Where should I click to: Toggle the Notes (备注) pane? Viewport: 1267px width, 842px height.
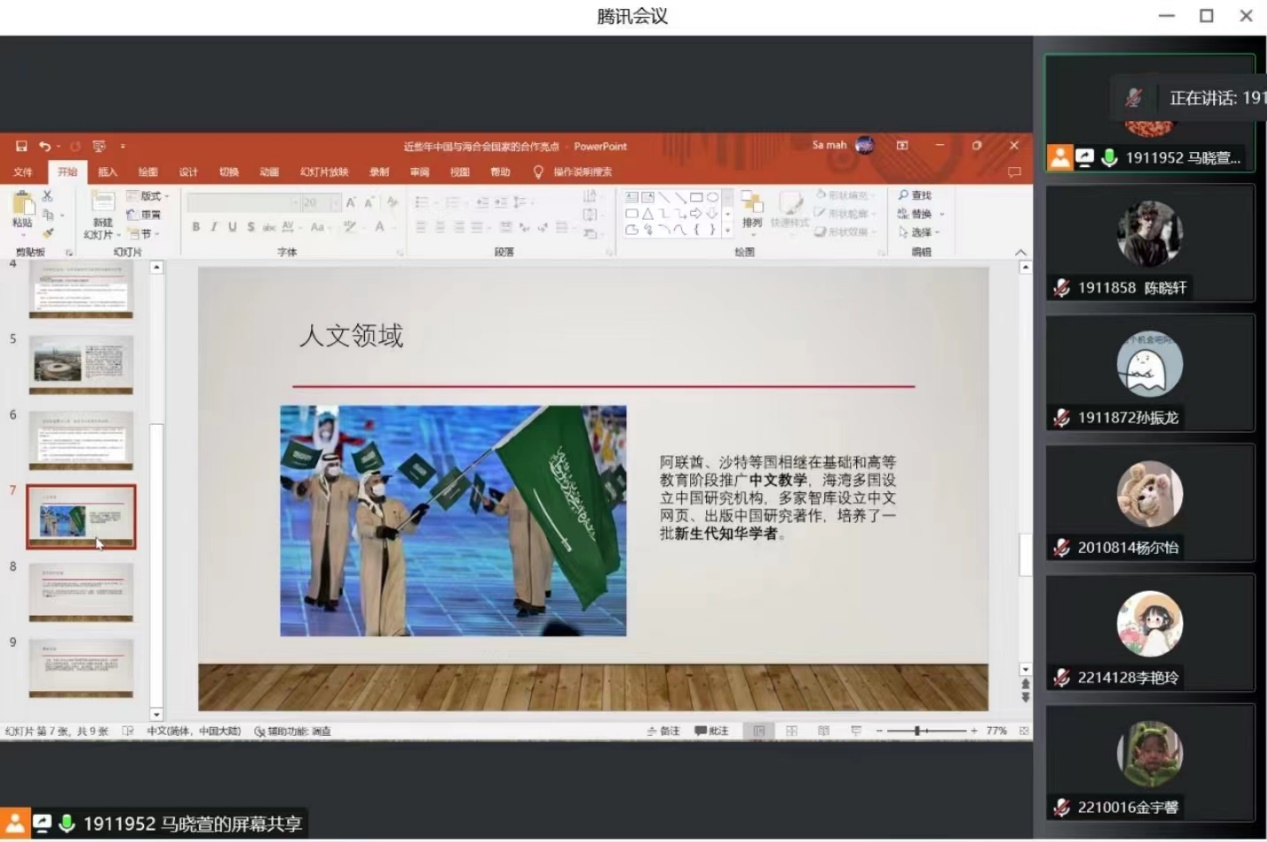(663, 731)
